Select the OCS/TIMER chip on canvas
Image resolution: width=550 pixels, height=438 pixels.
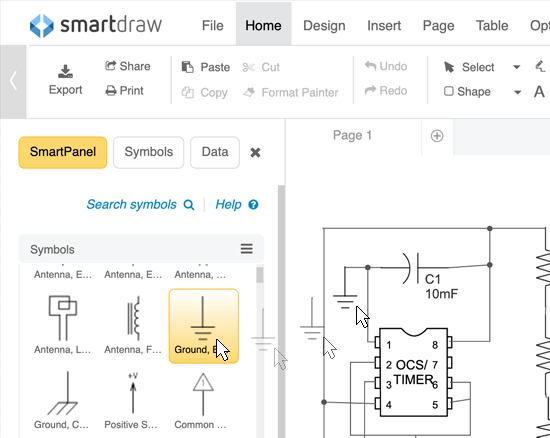[x=414, y=372]
